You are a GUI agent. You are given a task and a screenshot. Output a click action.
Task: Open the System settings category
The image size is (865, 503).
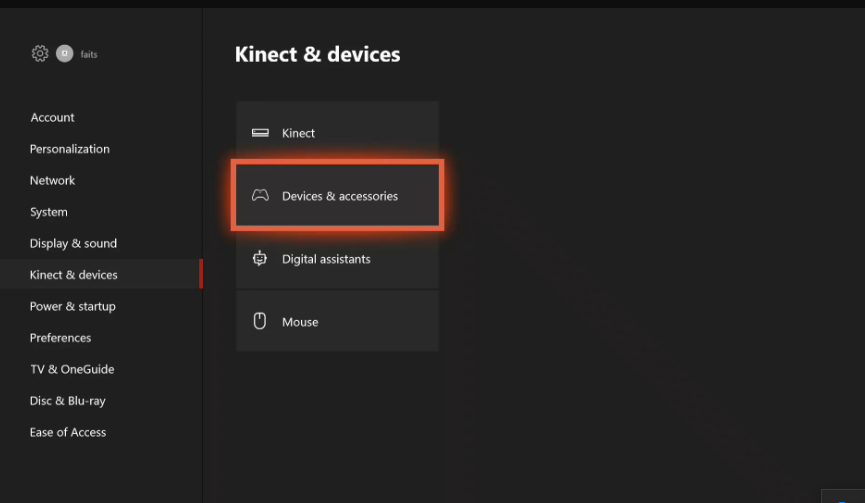[x=49, y=212]
